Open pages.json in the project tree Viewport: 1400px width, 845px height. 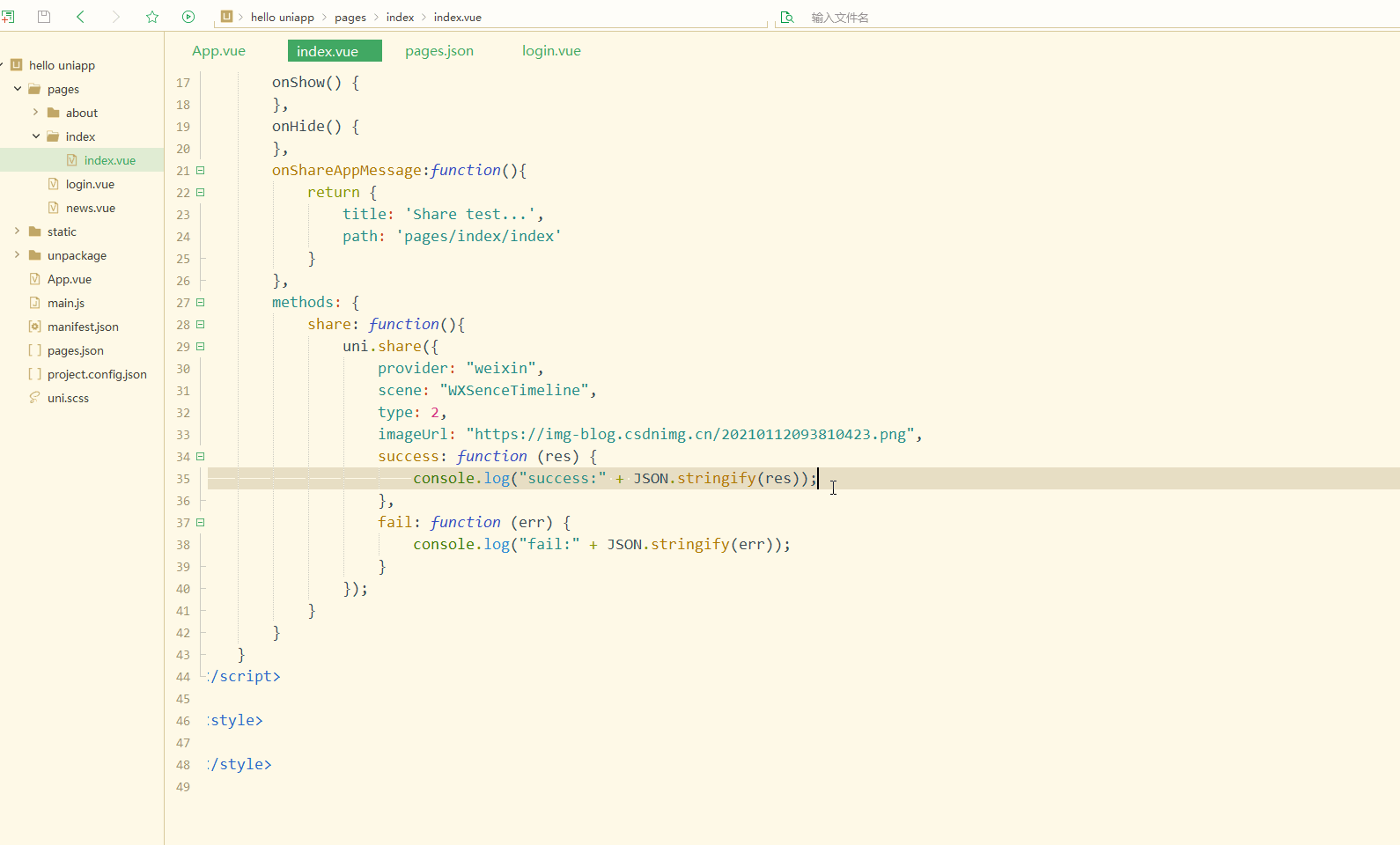(76, 350)
